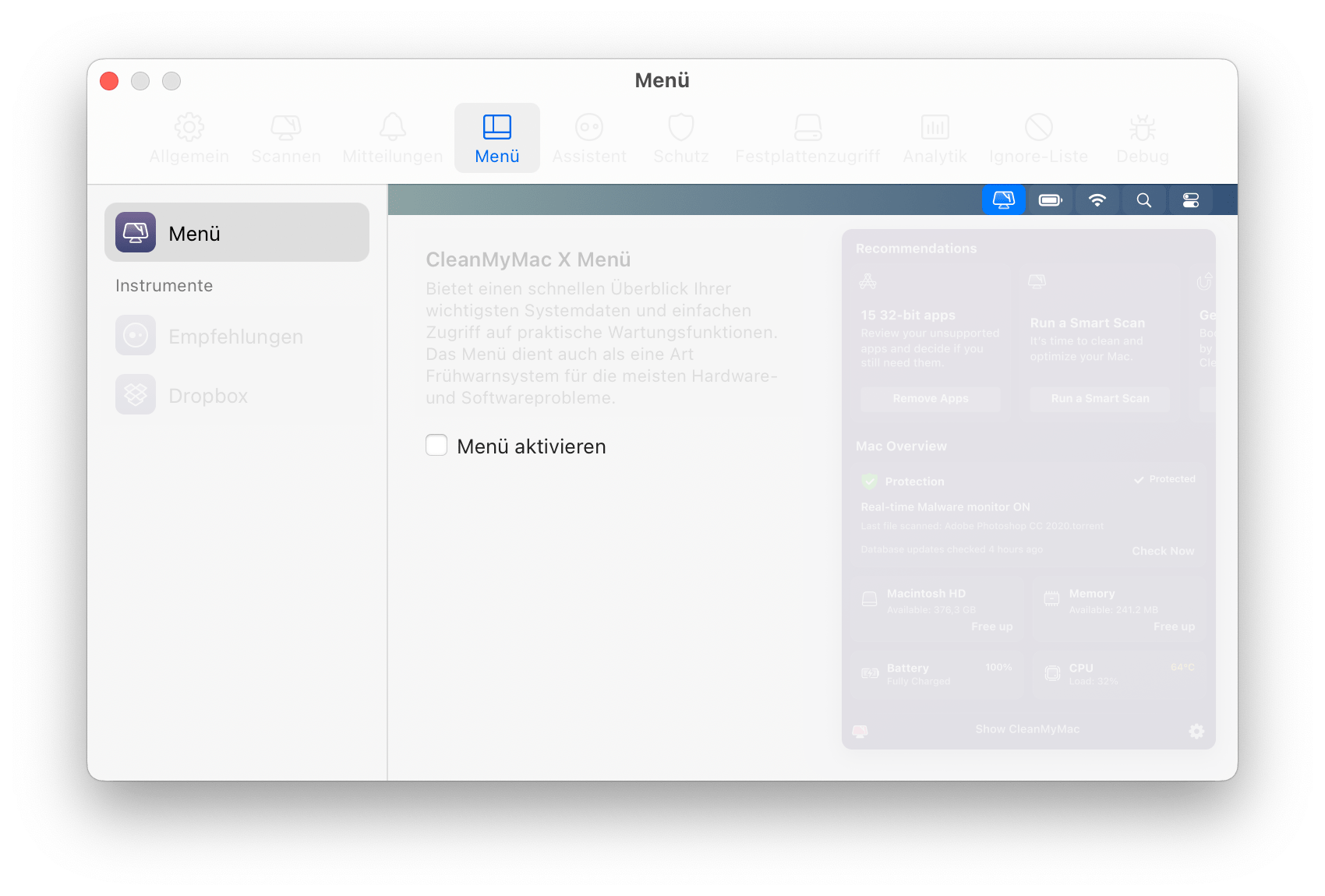Image resolution: width=1325 pixels, height=896 pixels.
Task: Click the CleanMyMac X Menü heading
Action: pos(528,259)
